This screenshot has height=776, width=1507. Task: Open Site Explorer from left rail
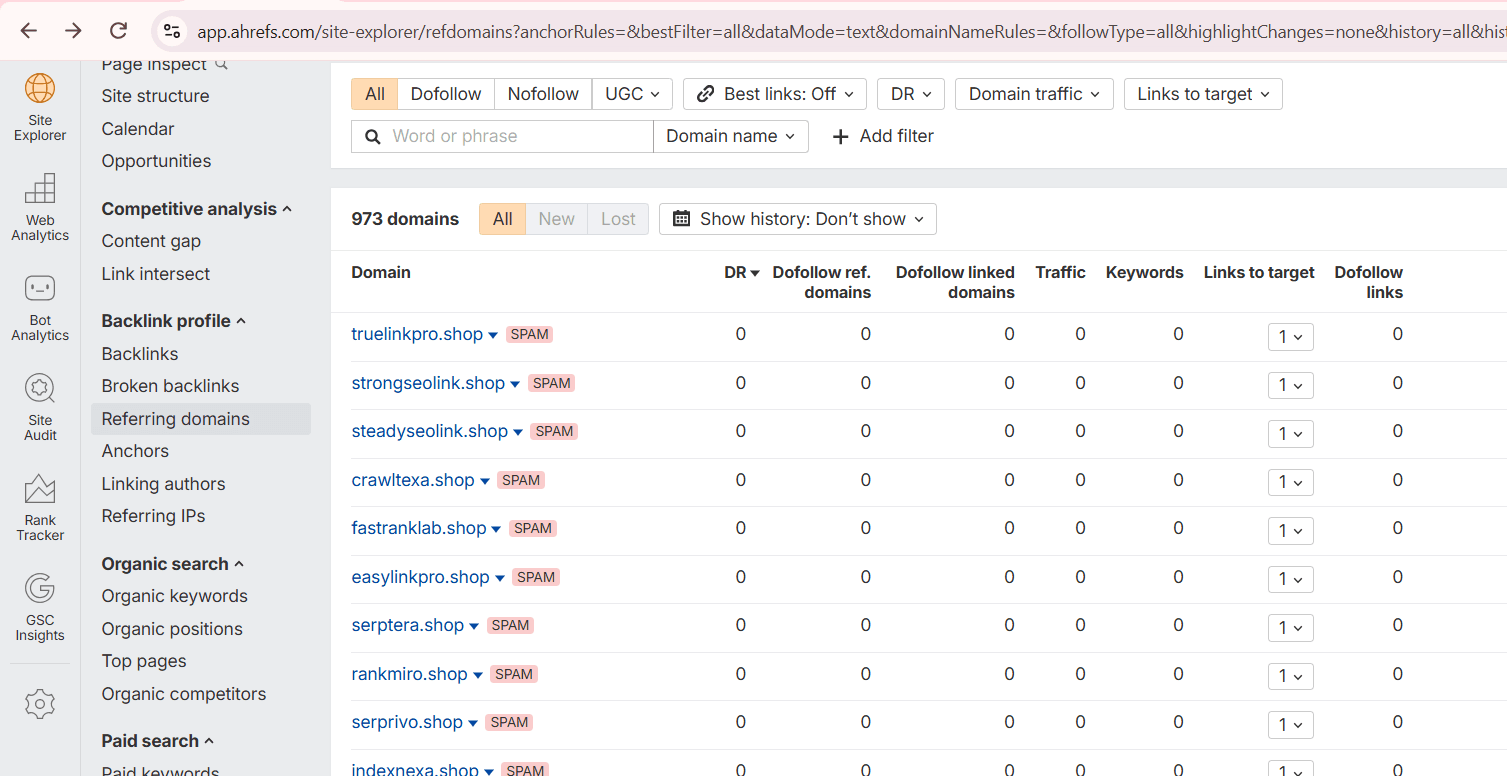[x=40, y=107]
